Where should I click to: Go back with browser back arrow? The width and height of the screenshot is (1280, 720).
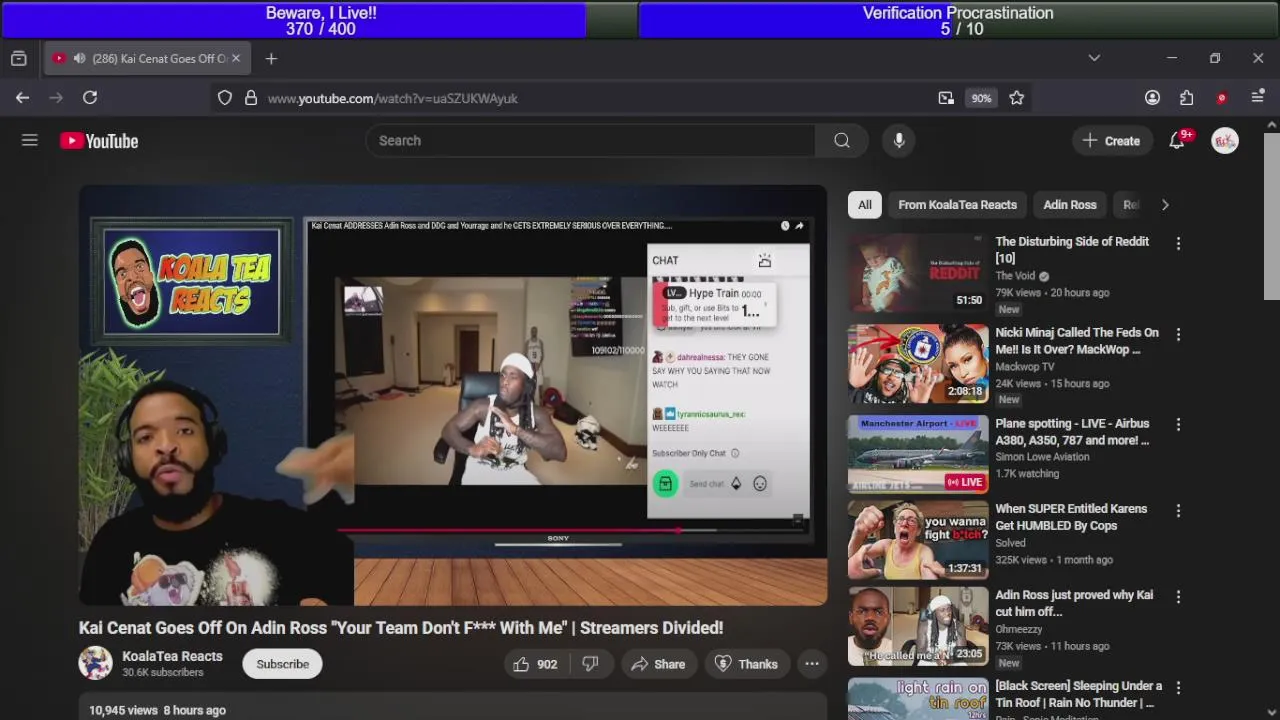[x=22, y=98]
